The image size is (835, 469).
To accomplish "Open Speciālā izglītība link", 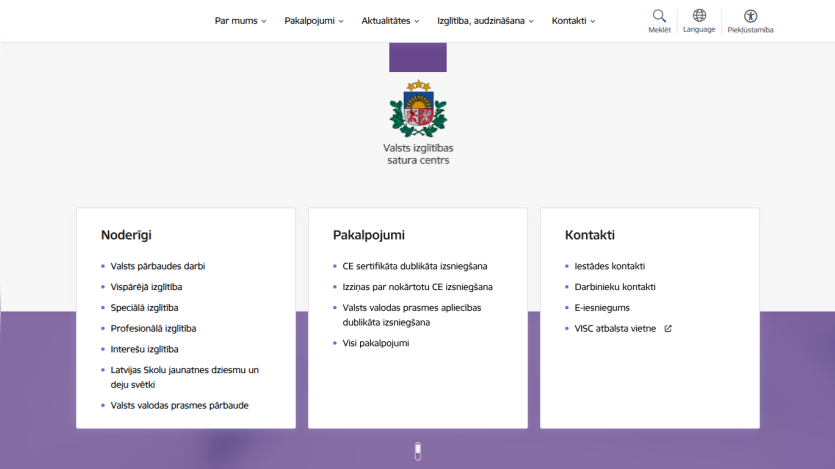I will pos(144,308).
